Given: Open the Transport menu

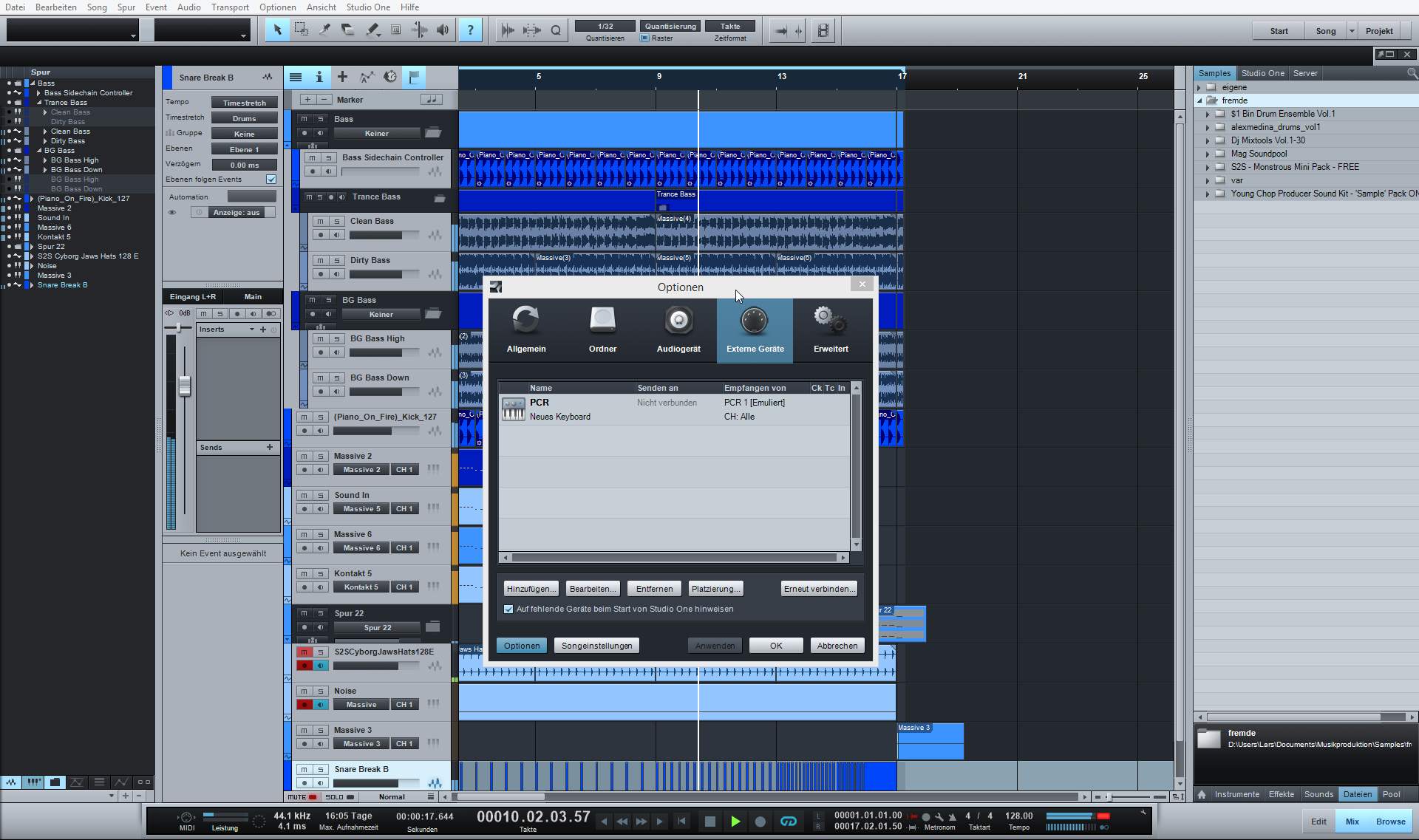Looking at the screenshot, I should pyautogui.click(x=229, y=7).
